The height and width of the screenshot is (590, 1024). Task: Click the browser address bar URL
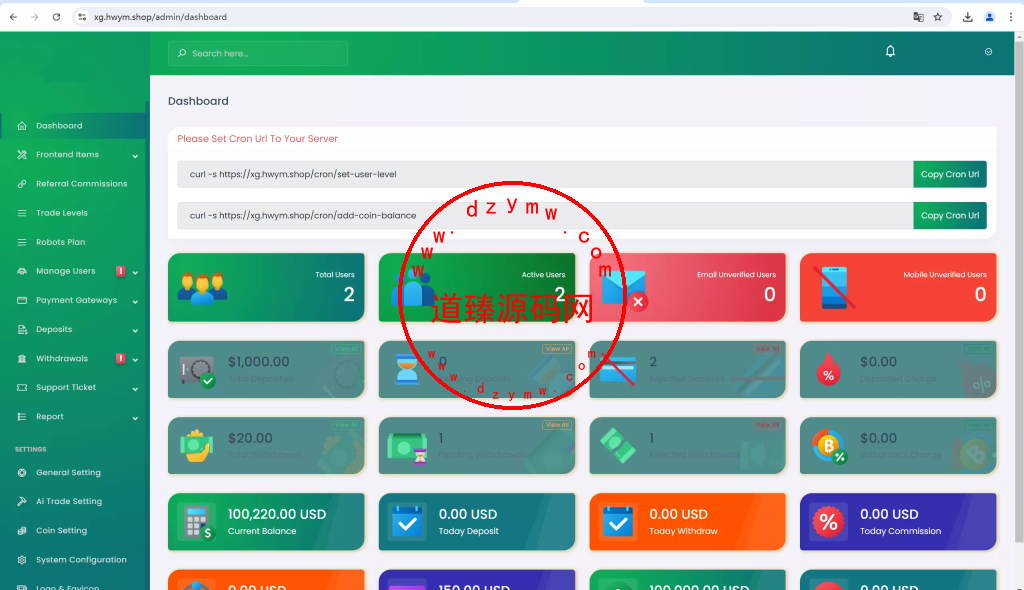(x=160, y=17)
